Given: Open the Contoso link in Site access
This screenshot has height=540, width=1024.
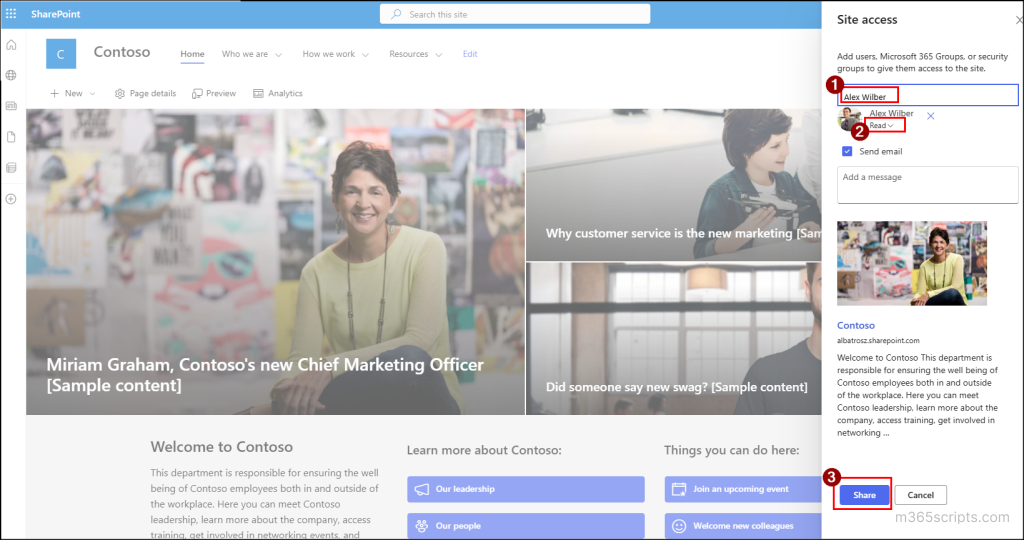Looking at the screenshot, I should click(x=856, y=325).
